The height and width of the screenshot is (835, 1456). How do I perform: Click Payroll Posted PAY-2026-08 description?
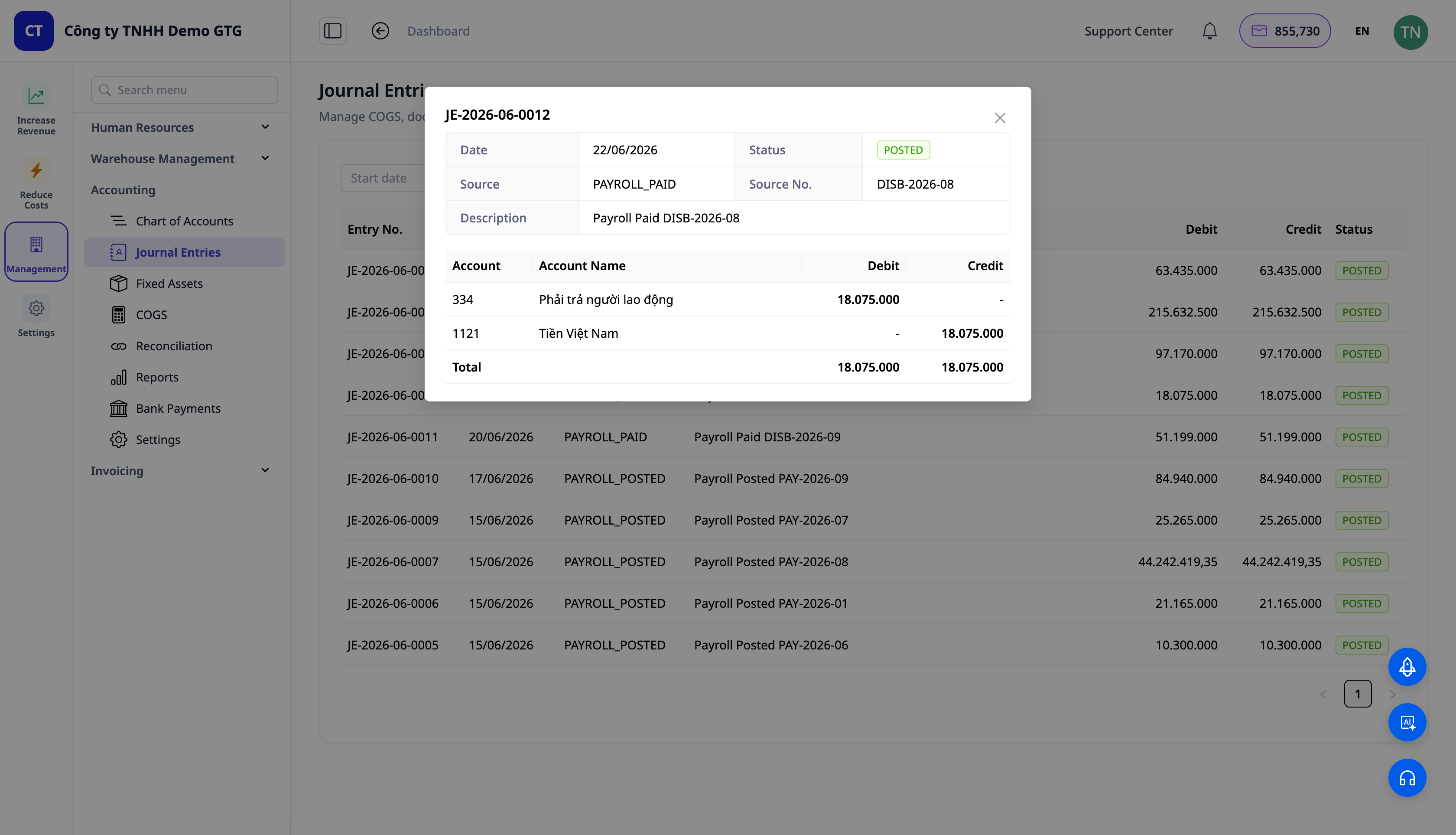click(771, 562)
